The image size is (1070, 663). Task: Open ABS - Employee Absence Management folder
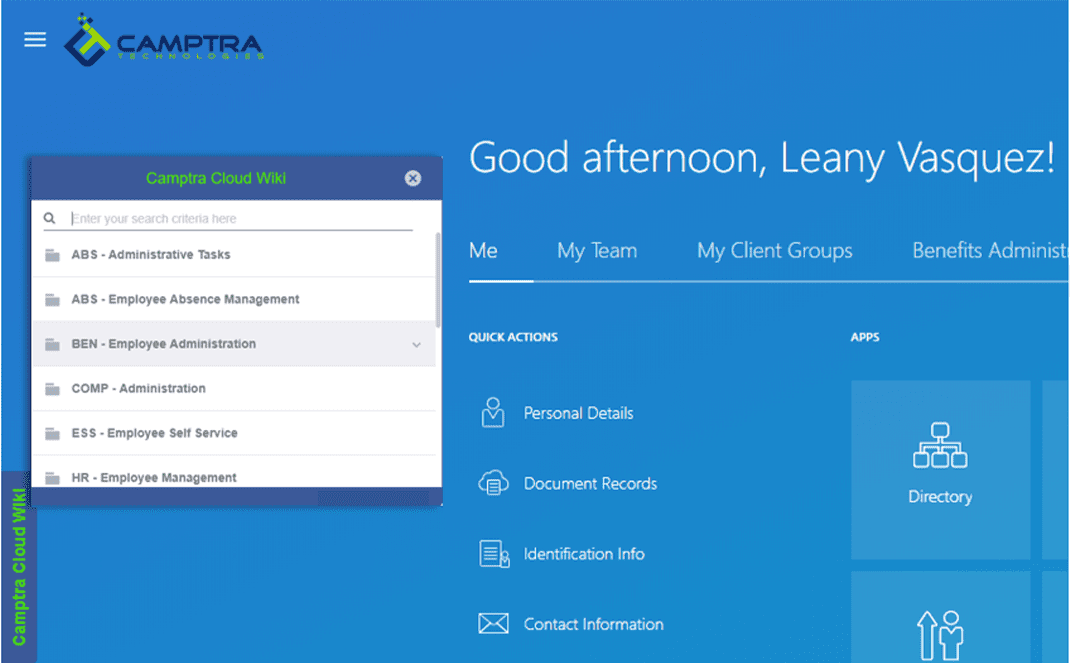[185, 299]
